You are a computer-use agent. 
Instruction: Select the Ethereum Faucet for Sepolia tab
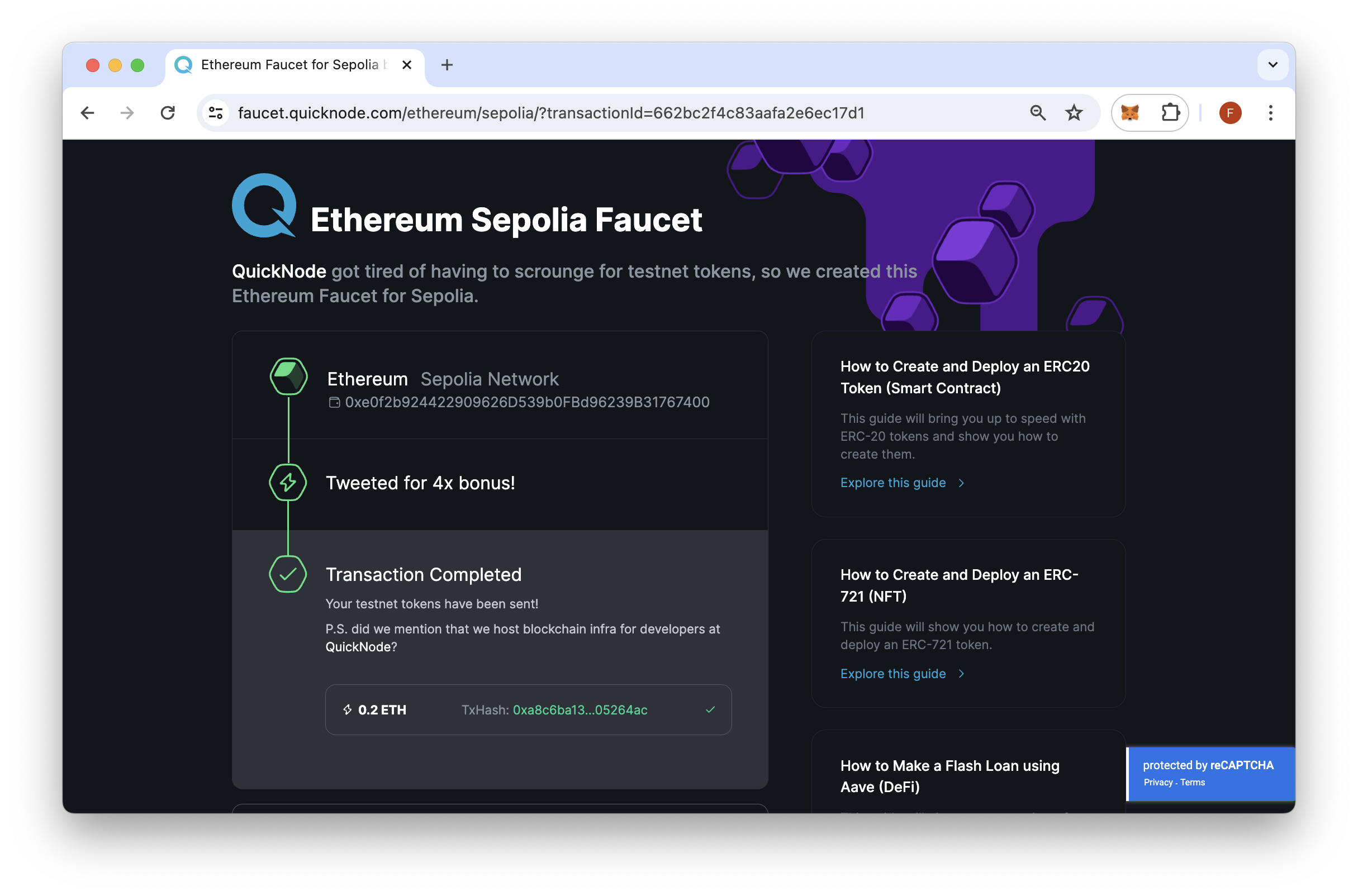pyautogui.click(x=286, y=65)
